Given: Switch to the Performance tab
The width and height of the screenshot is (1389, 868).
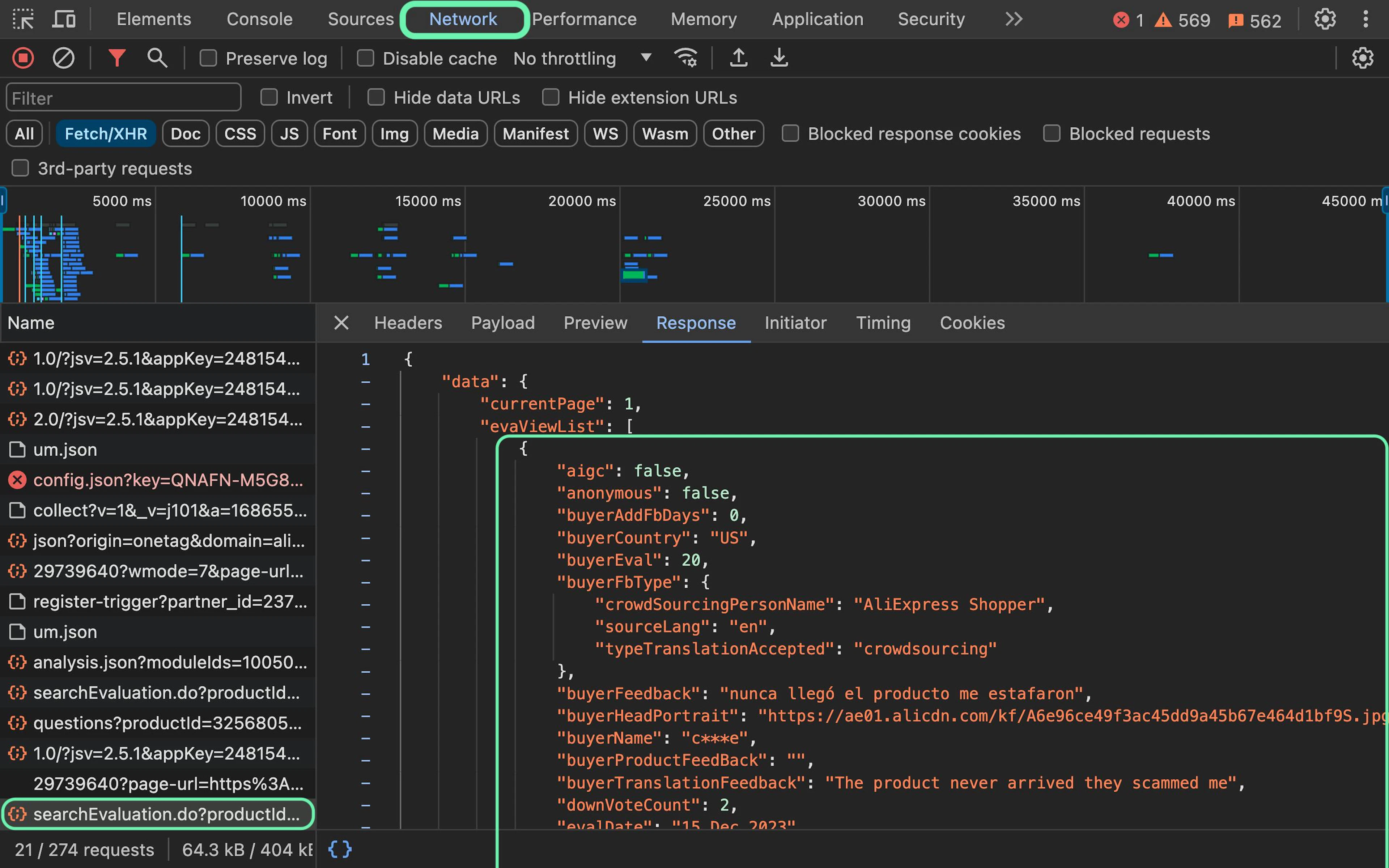Looking at the screenshot, I should pos(584,19).
